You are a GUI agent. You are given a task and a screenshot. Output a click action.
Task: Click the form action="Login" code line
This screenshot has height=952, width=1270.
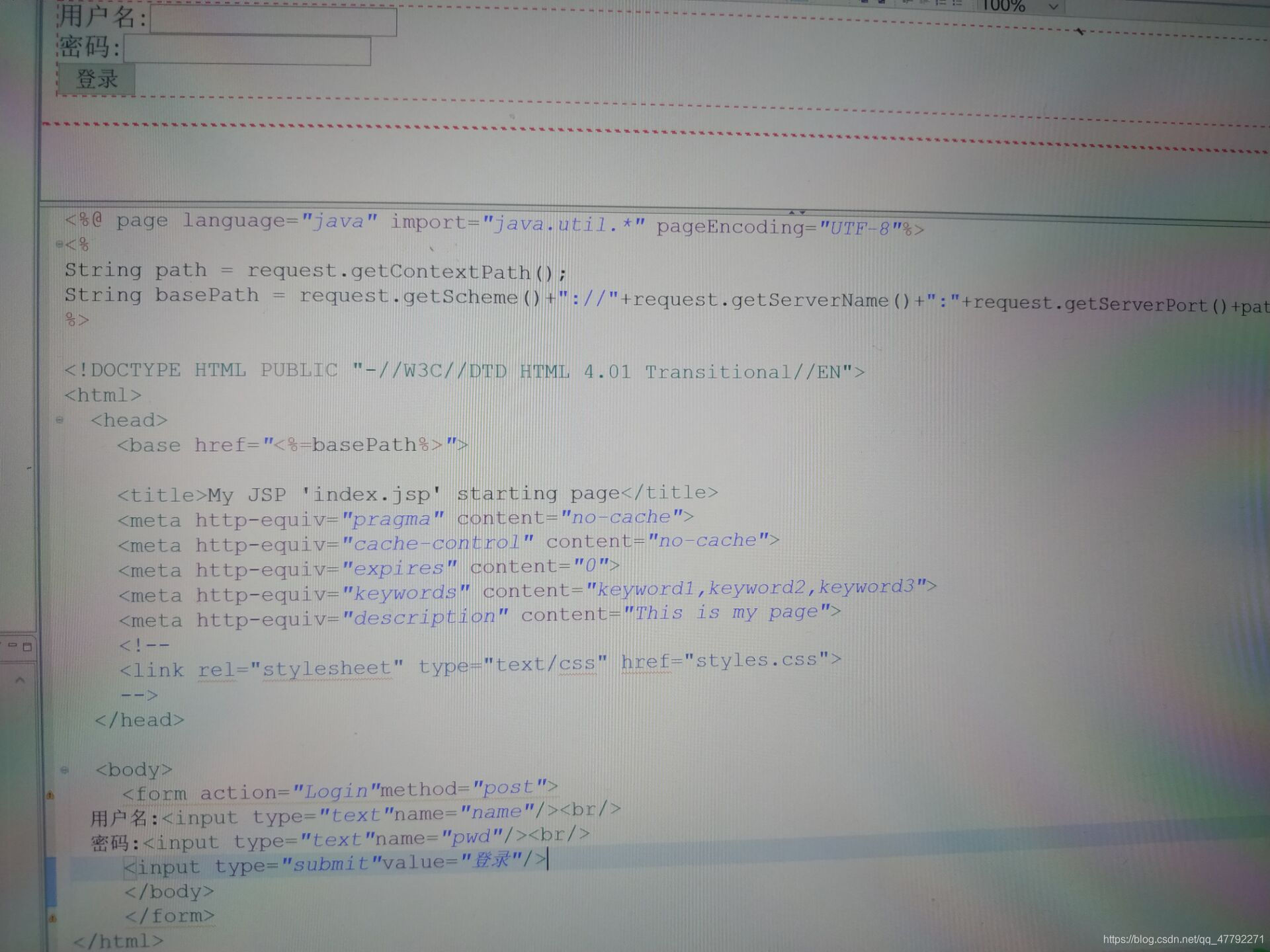pyautogui.click(x=340, y=790)
